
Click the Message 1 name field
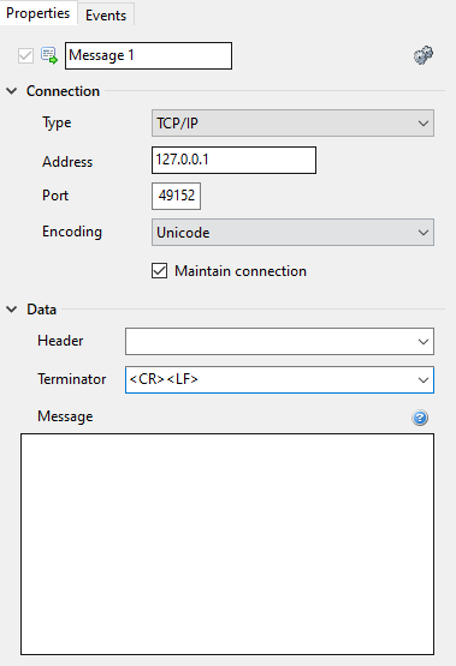click(x=148, y=56)
